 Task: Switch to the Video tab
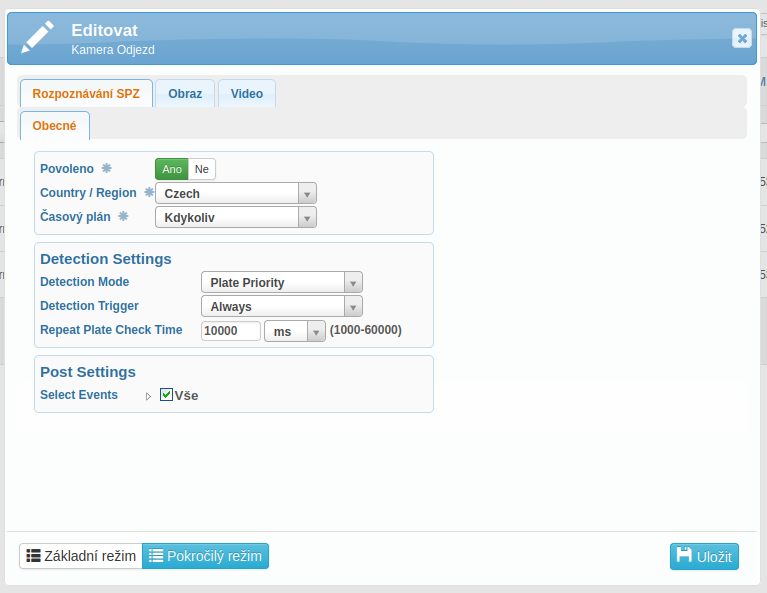pyautogui.click(x=247, y=94)
